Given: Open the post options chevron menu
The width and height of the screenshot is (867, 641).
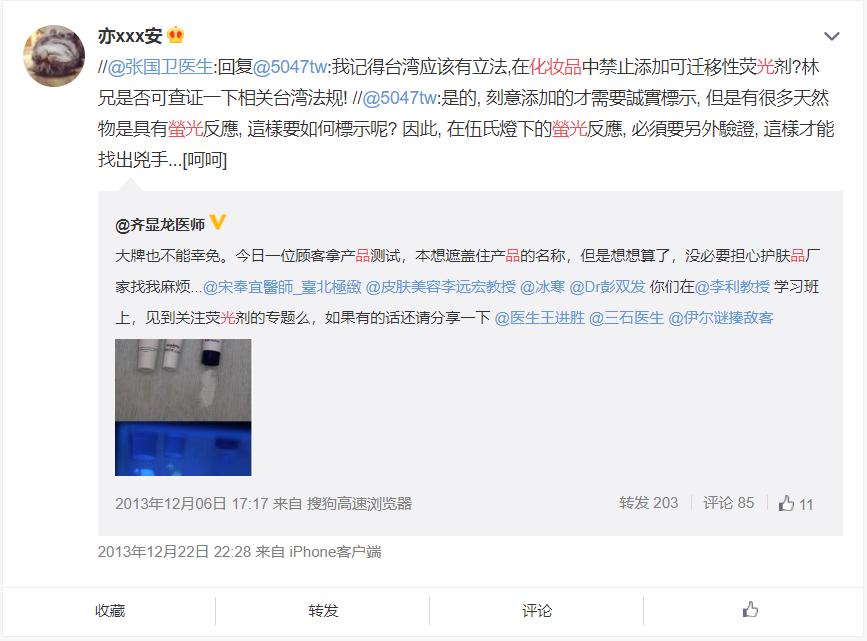Looking at the screenshot, I should [x=832, y=37].
